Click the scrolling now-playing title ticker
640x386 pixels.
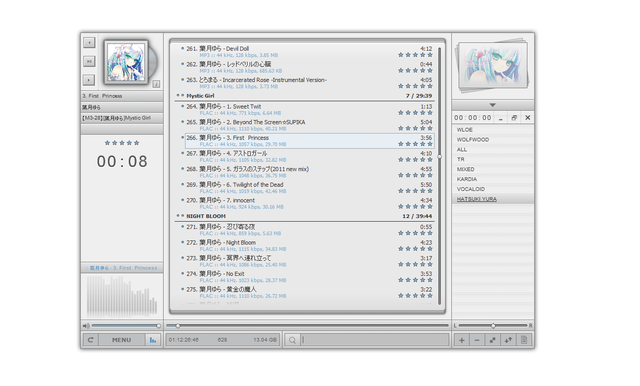coord(122,268)
